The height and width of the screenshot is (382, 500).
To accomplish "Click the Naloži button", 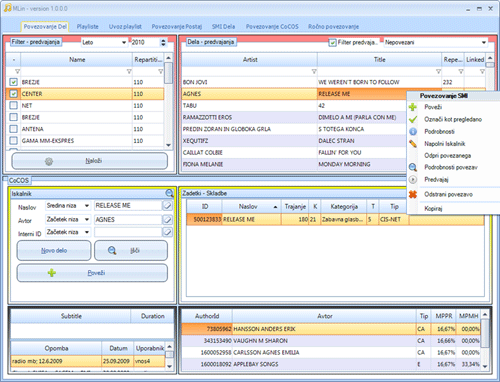I will 90,161.
